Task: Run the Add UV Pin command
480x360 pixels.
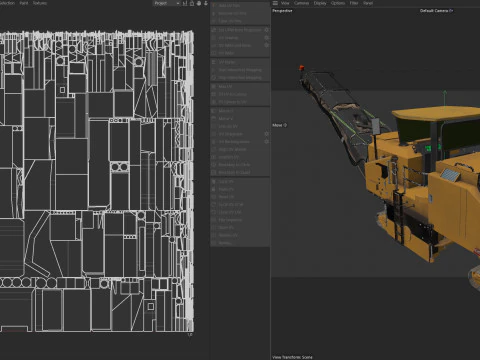Action: pyautogui.click(x=240, y=6)
